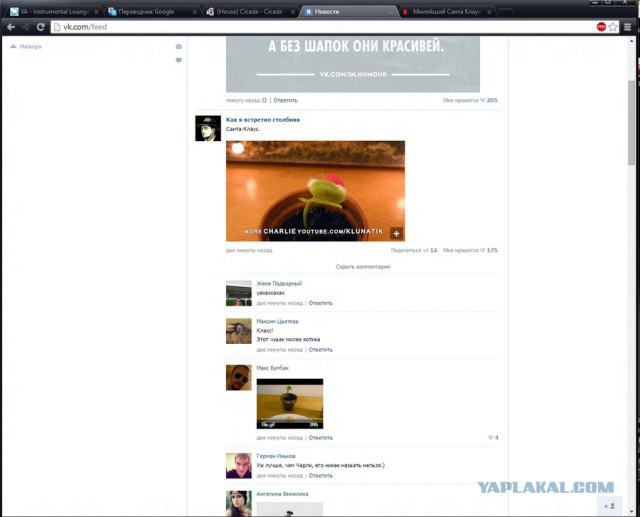Like the Санта-Клаус post with 175 likes
Screen dimensions: 640x517
[x=470, y=251]
